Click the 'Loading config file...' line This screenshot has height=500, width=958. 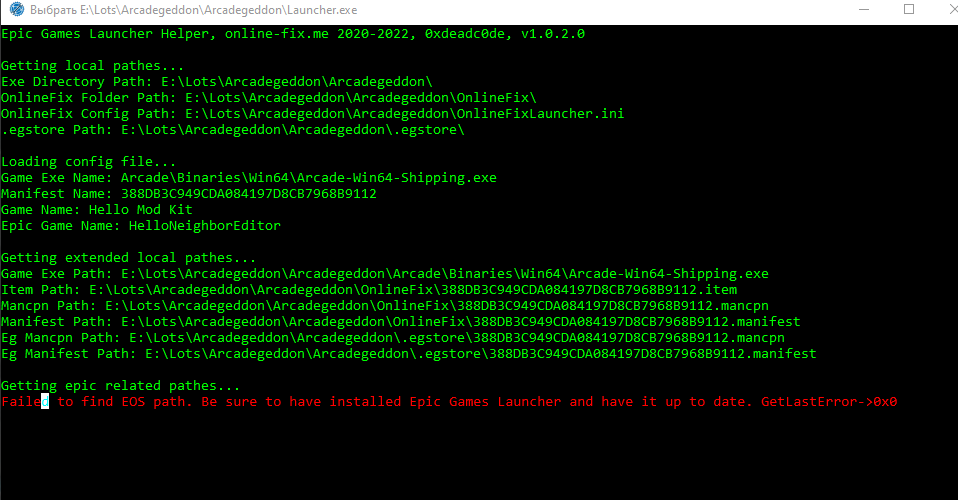(x=89, y=161)
